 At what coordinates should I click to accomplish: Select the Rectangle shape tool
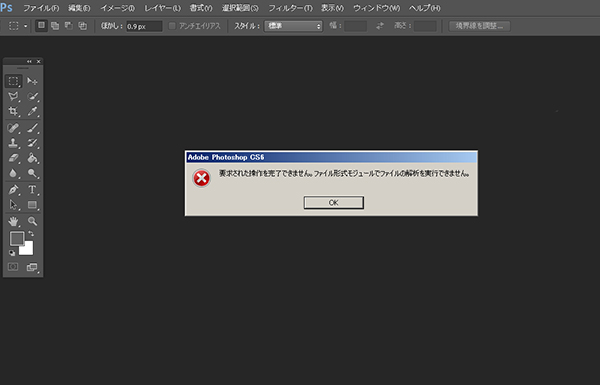[32, 205]
